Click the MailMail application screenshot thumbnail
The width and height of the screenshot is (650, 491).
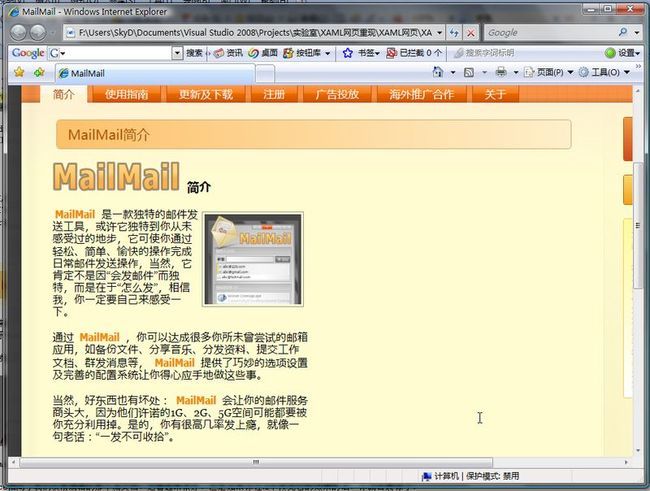click(253, 259)
